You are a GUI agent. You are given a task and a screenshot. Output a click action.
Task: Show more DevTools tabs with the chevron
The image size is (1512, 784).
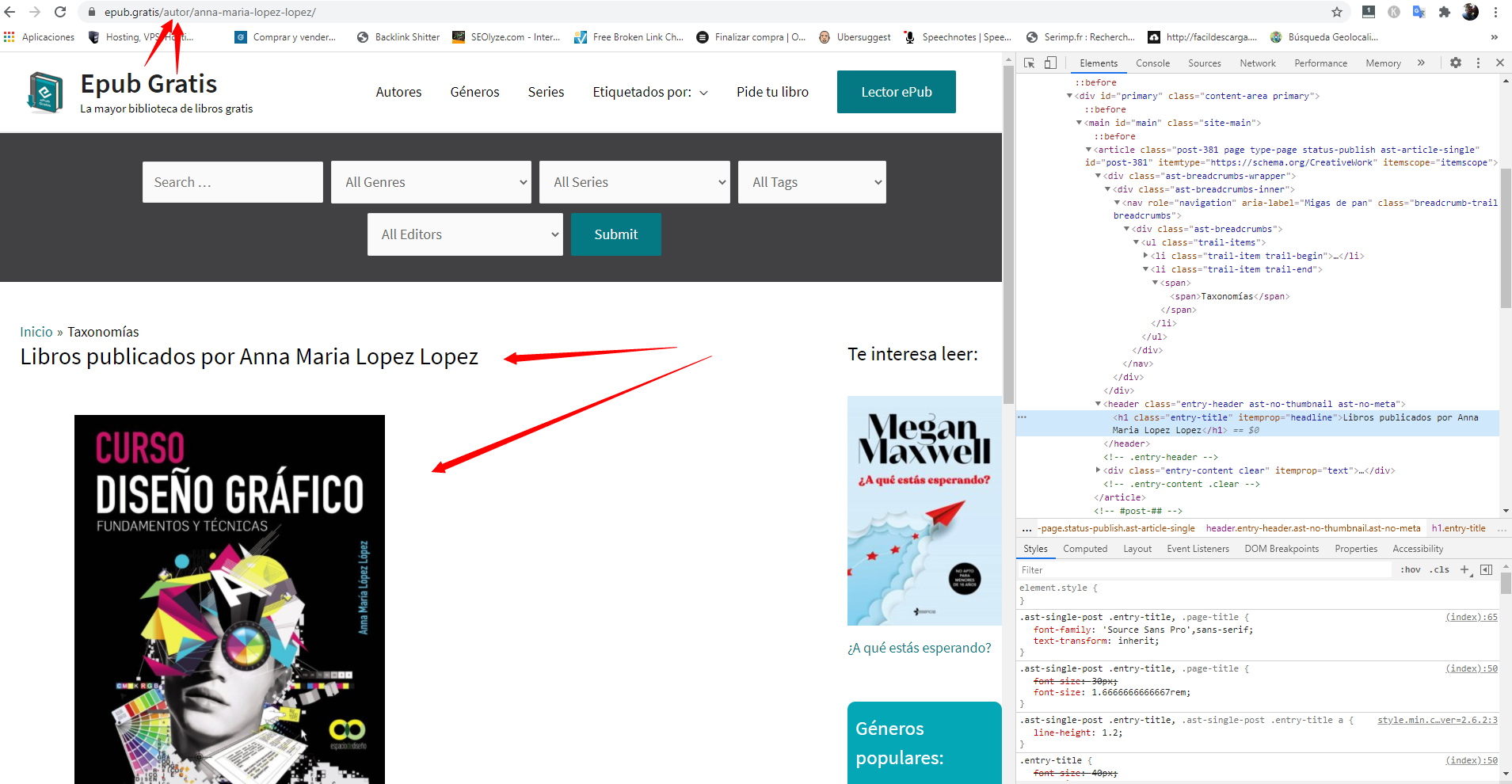tap(1421, 63)
